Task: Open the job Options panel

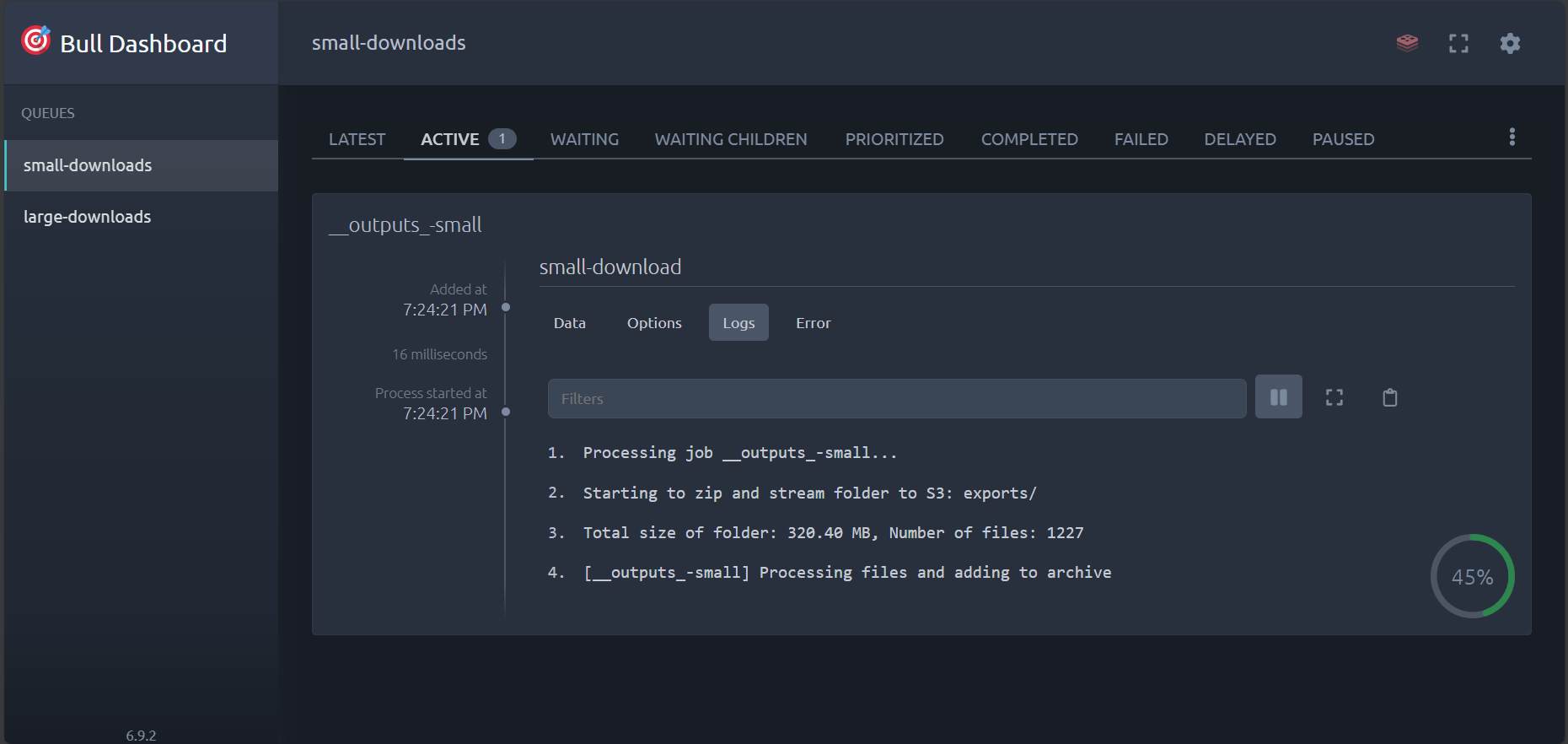Action: click(654, 323)
